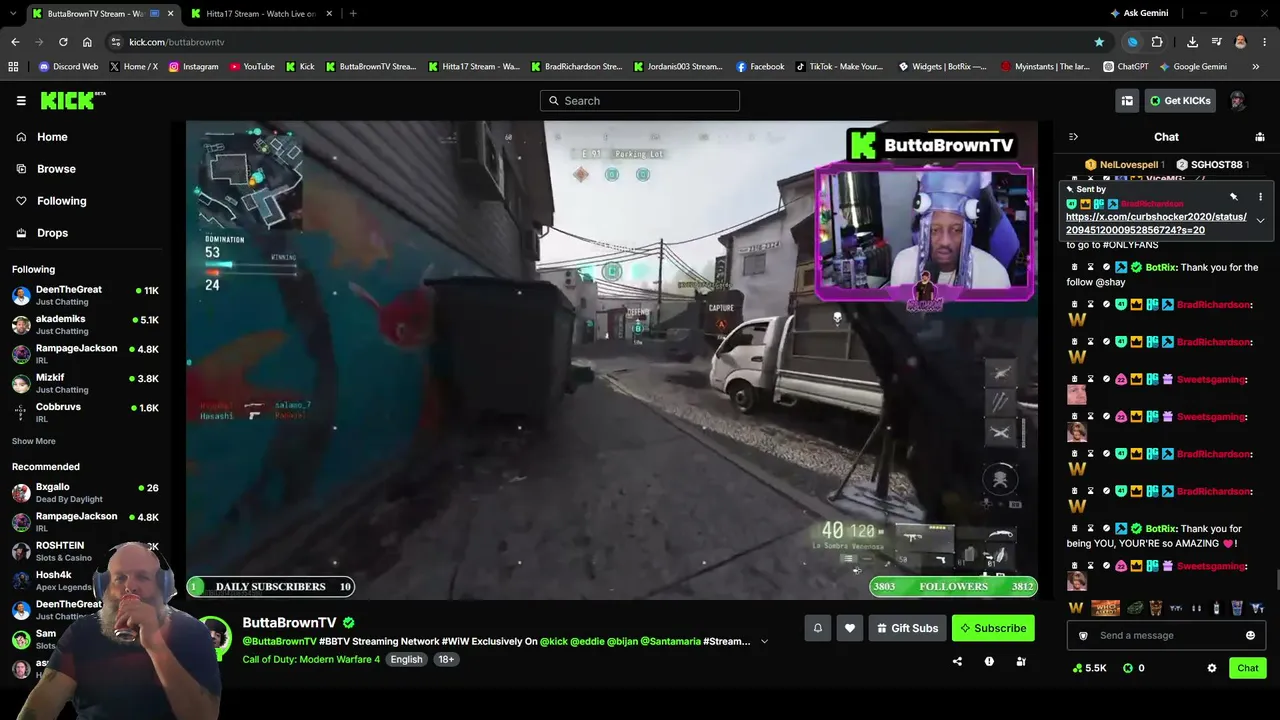Image resolution: width=1280 pixels, height=720 pixels.
Task: Reload the page in Chrome
Action: point(63,42)
